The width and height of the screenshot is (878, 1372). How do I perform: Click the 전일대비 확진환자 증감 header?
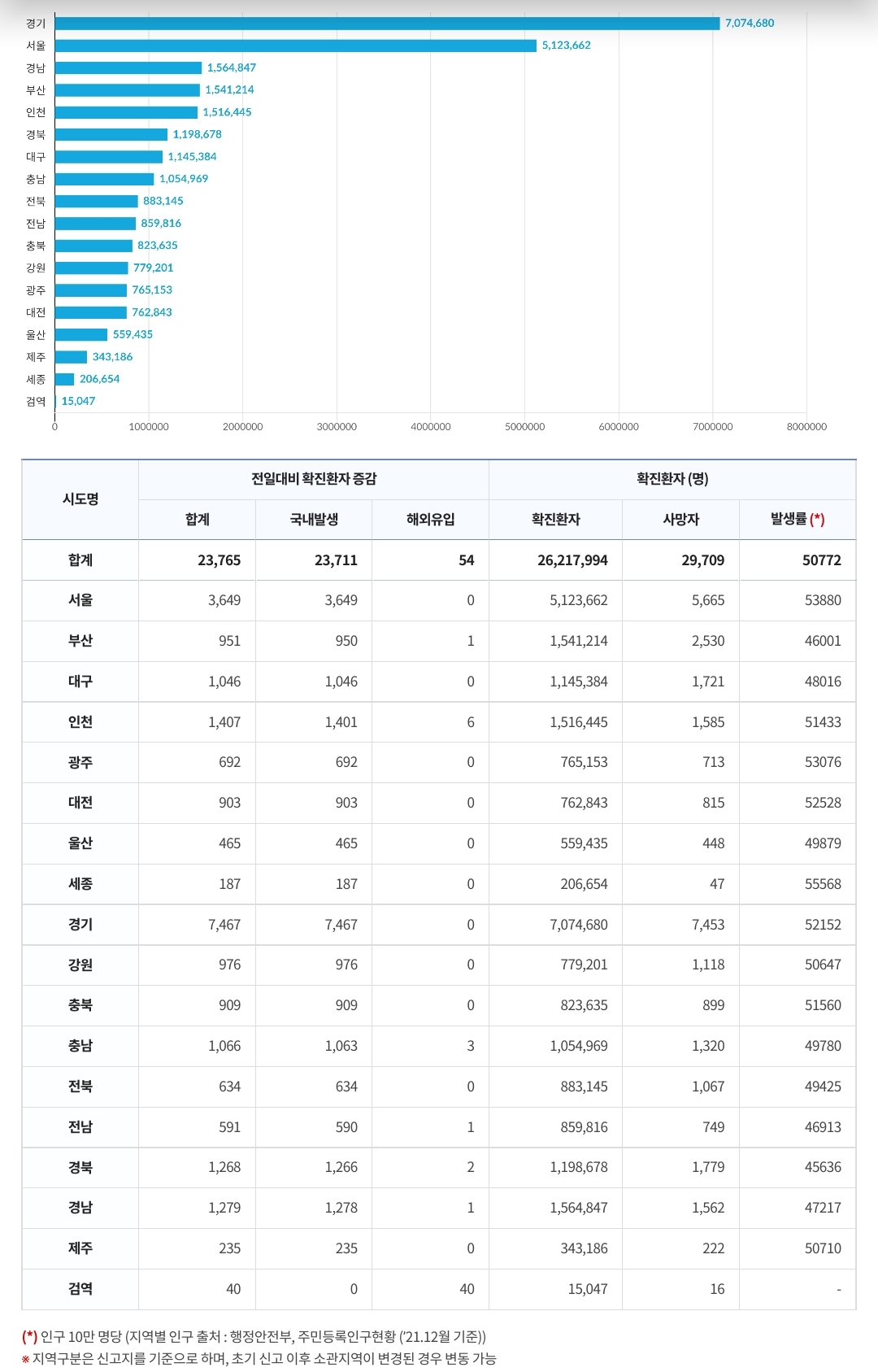[314, 479]
